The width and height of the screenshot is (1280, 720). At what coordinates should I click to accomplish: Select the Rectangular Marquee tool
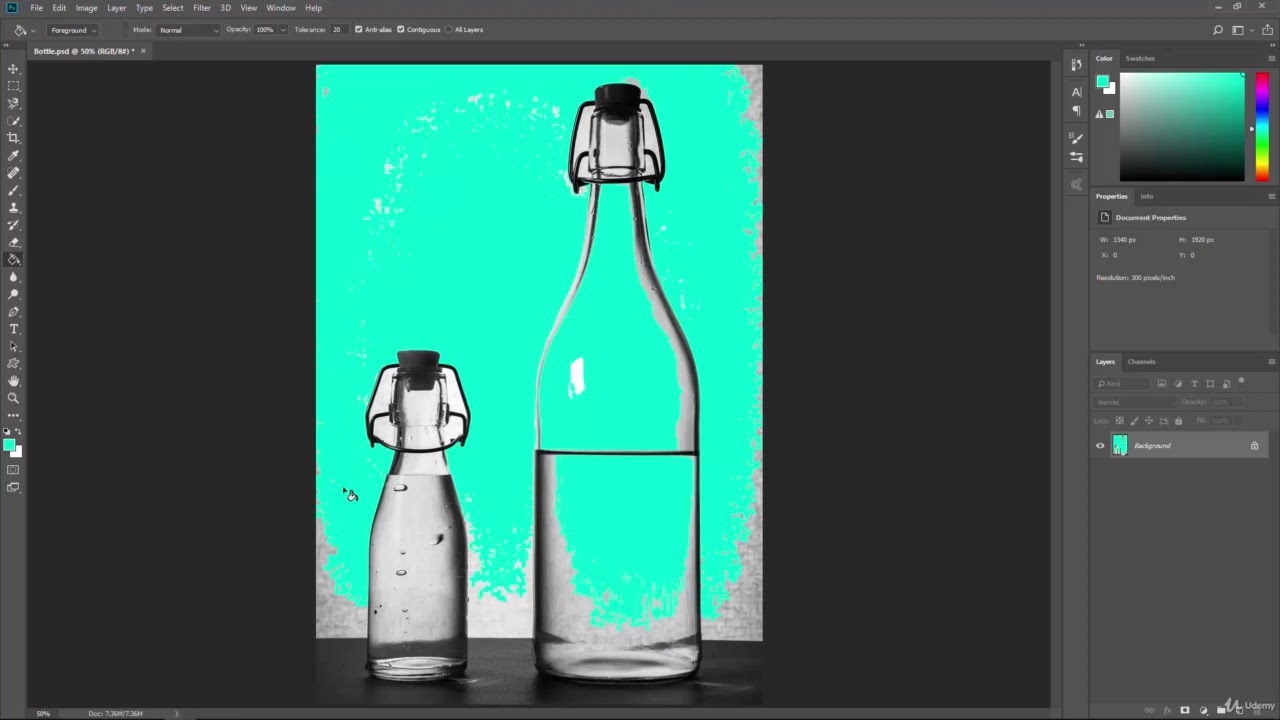tap(13, 86)
